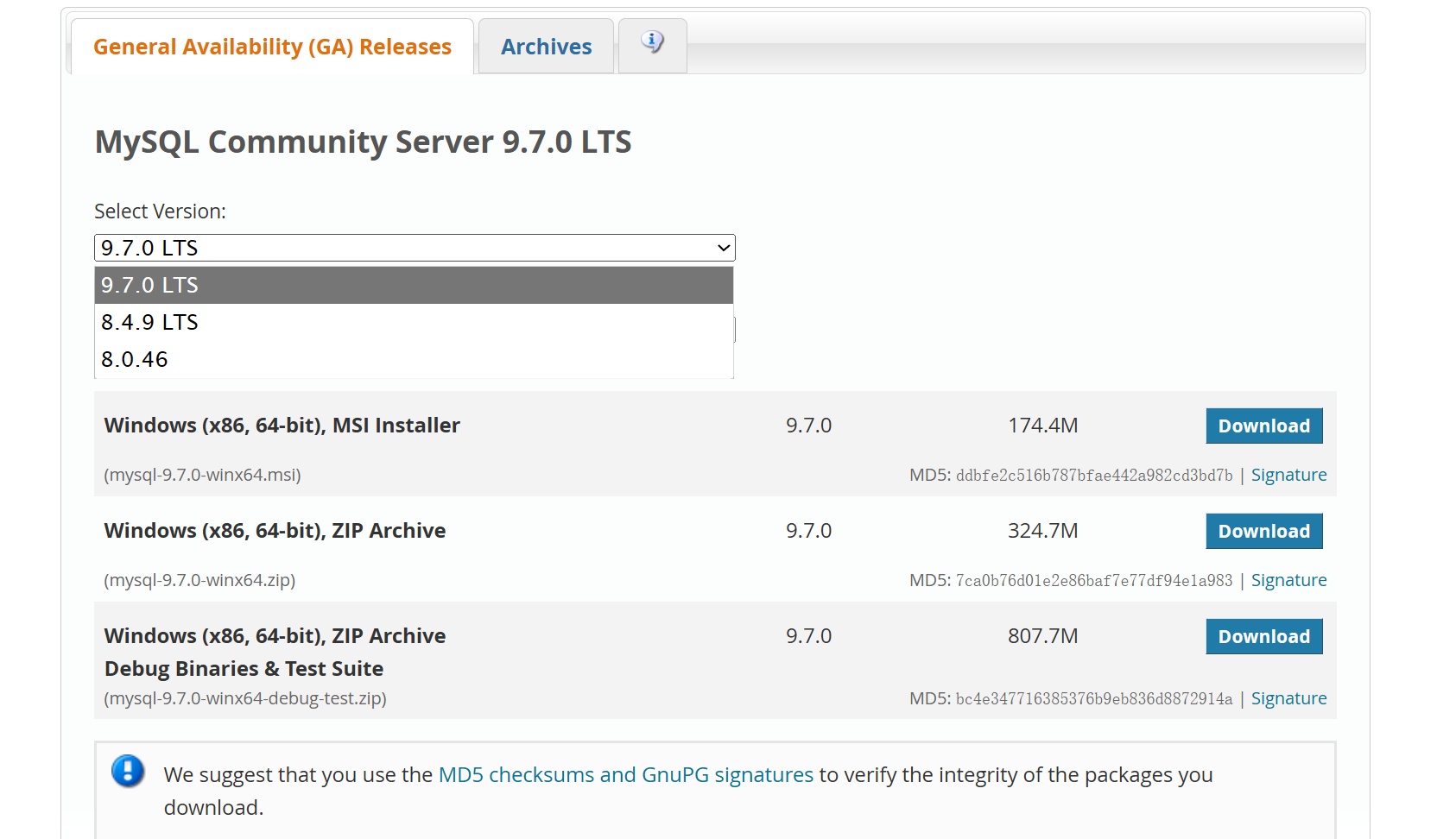Viewport: 1456px width, 839px height.
Task: Click the 174.4M file size value
Action: pos(1043,426)
